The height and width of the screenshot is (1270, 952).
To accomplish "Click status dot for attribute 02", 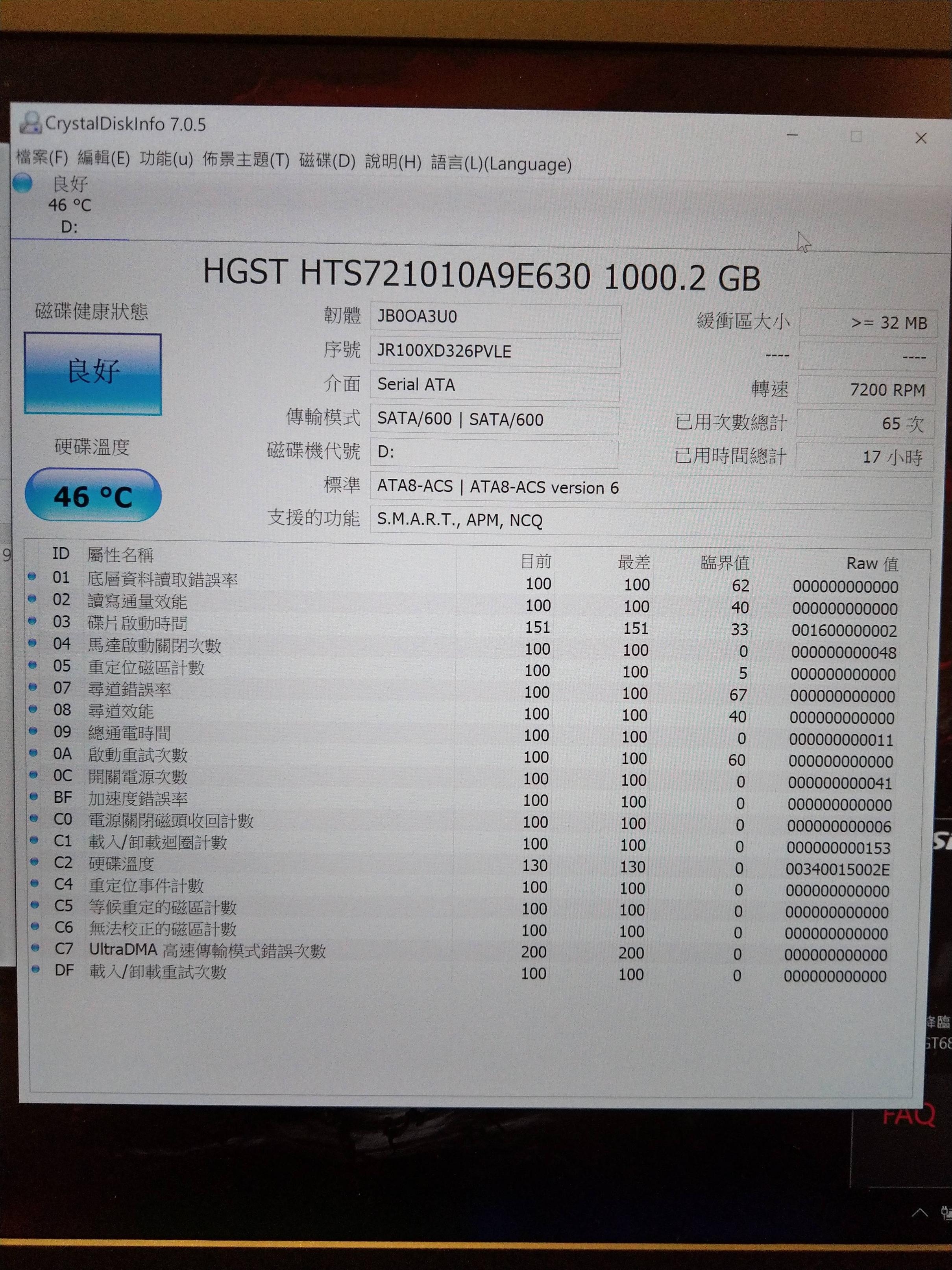I will 31,599.
